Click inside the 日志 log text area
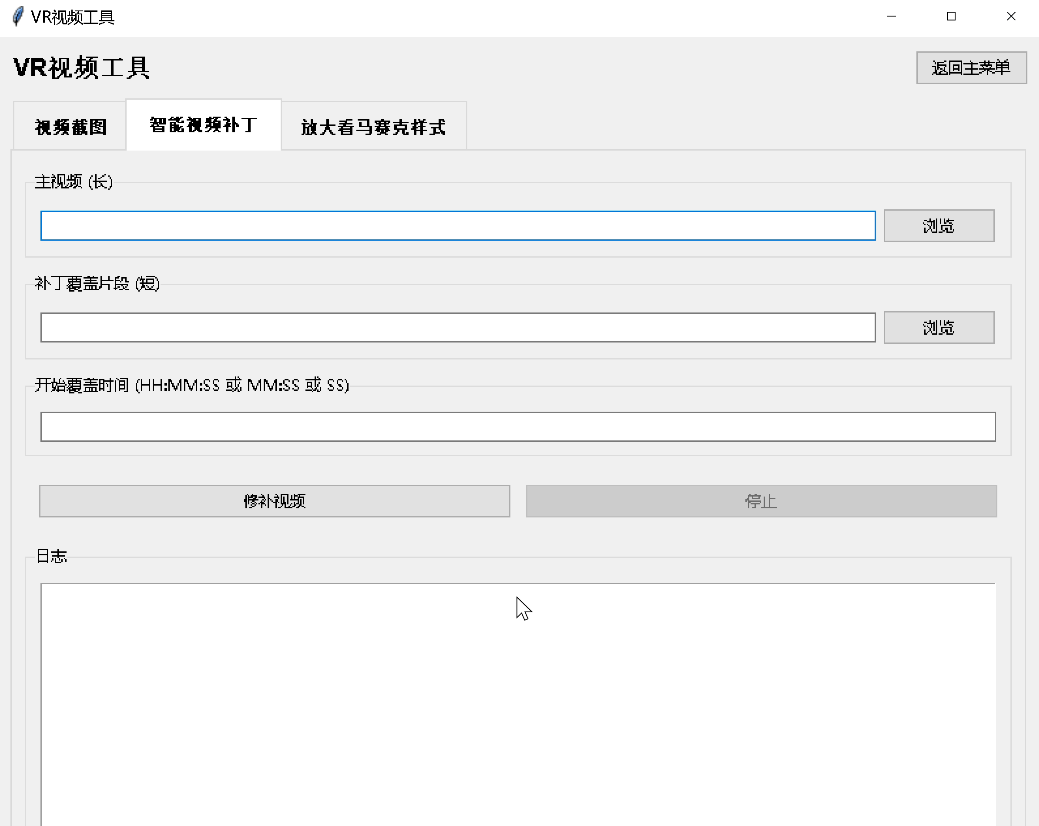Image resolution: width=1039 pixels, height=826 pixels. (518, 705)
